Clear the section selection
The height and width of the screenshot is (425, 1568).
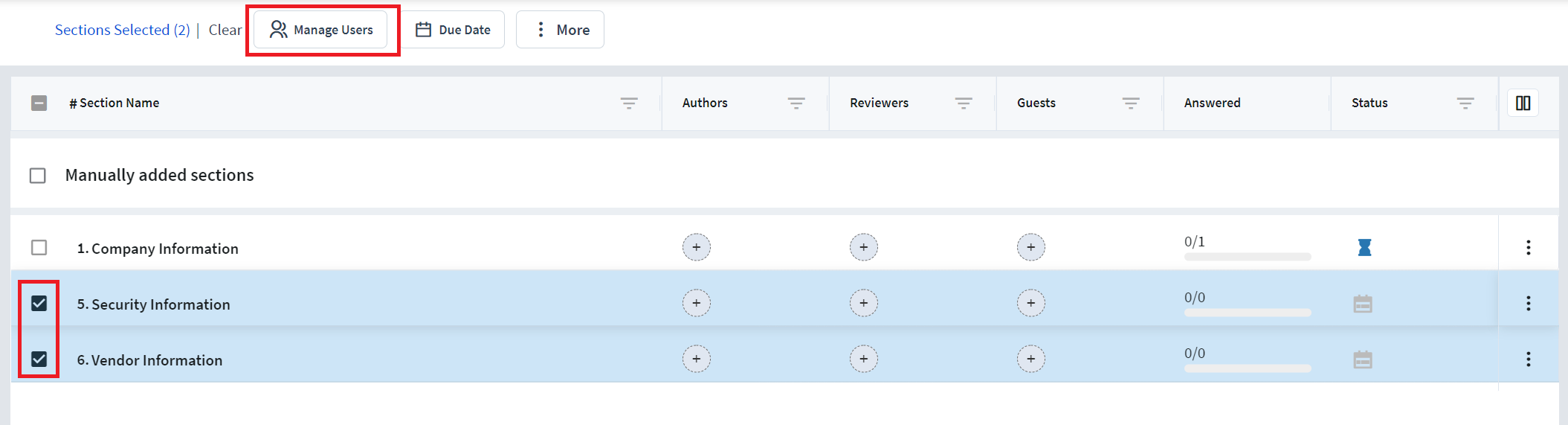pos(225,30)
